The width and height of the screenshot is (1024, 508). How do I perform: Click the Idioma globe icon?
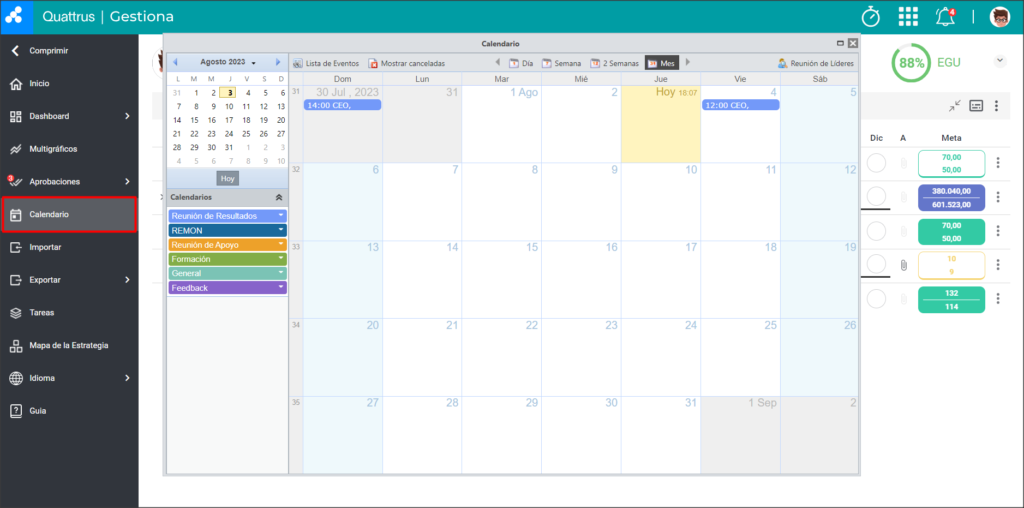16,378
